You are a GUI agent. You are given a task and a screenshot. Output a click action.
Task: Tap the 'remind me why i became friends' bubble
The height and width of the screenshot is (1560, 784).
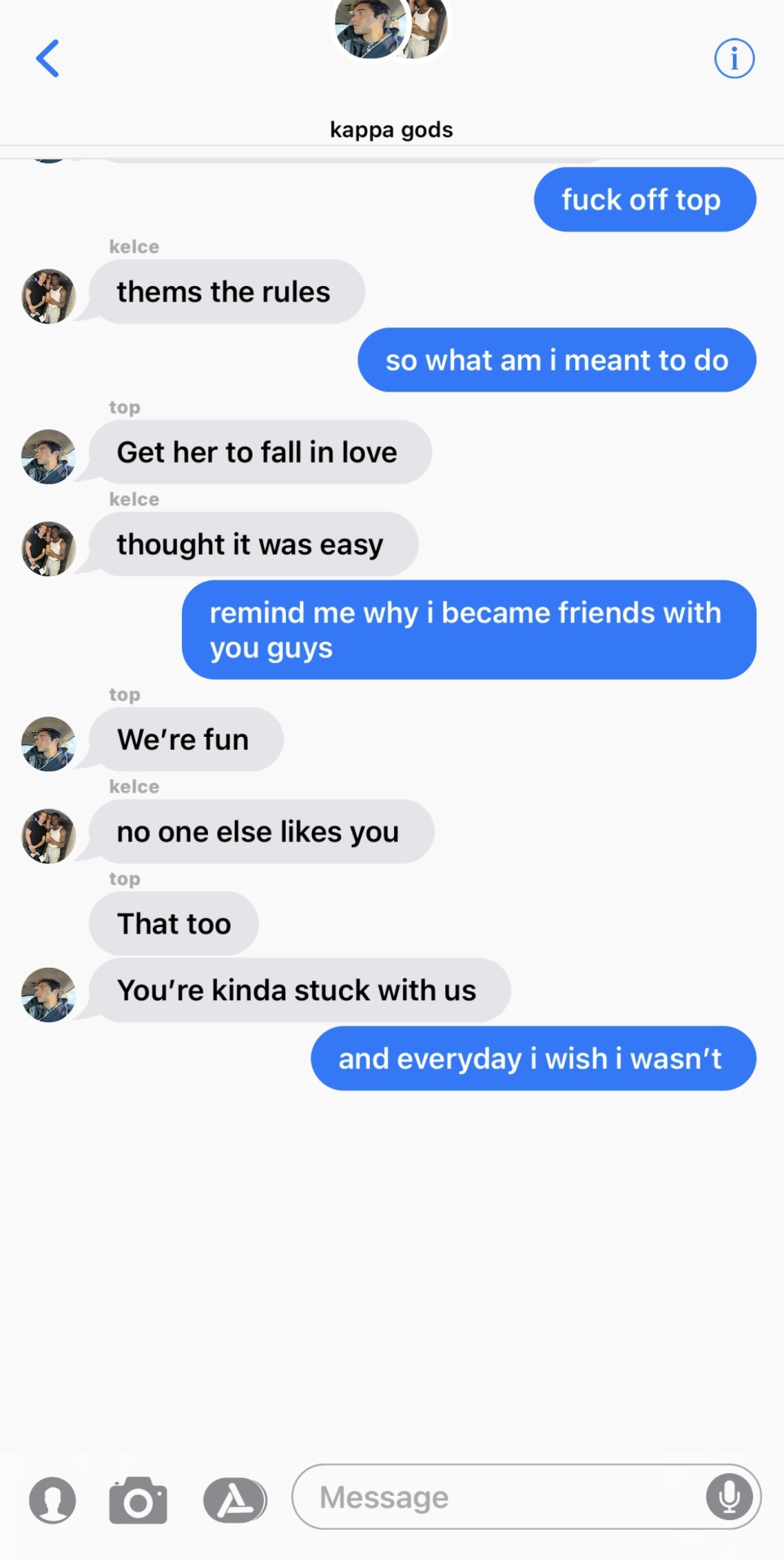(469, 630)
